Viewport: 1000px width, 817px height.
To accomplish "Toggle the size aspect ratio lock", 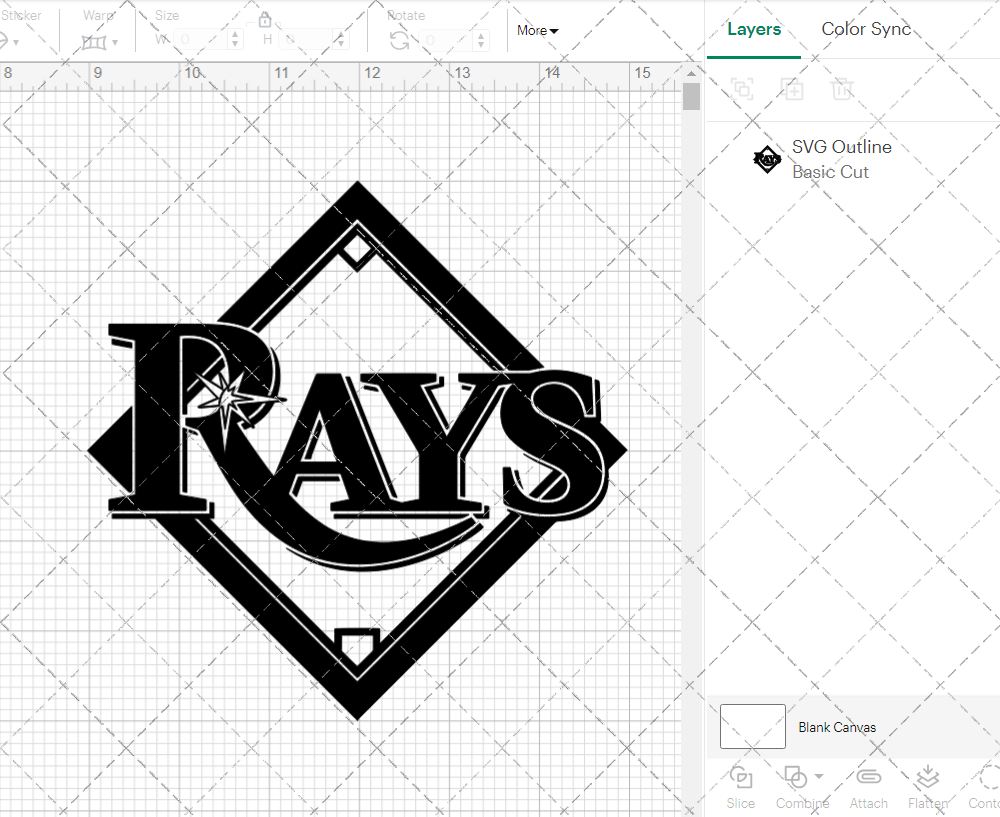I will [x=265, y=20].
